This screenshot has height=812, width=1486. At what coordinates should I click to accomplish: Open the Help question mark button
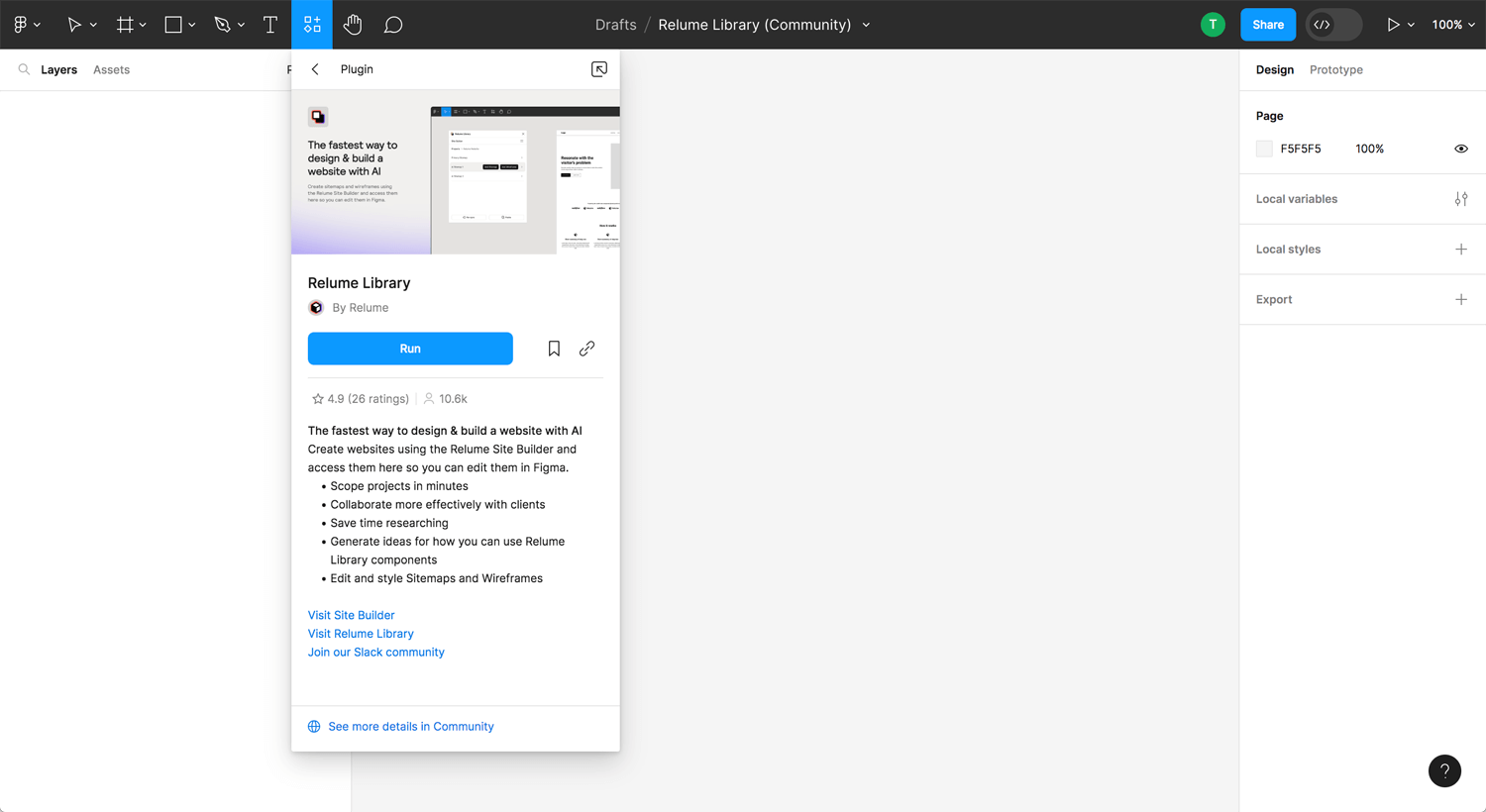[1444, 771]
